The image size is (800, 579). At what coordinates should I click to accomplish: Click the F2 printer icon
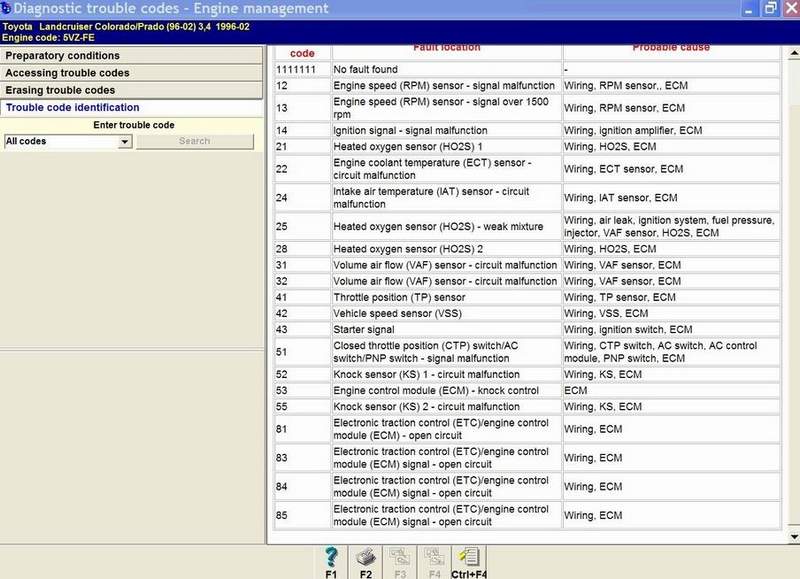coord(365,559)
